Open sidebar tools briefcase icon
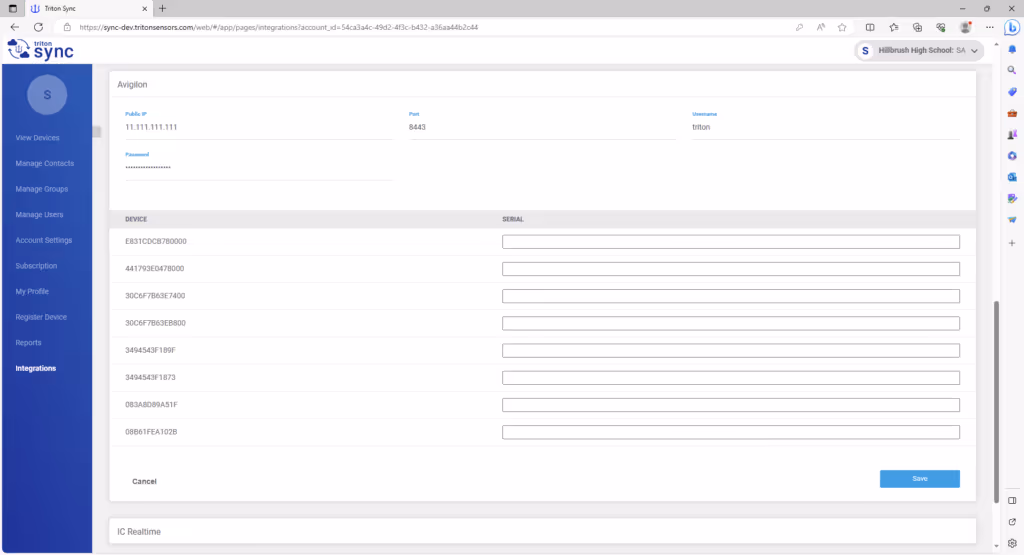This screenshot has height=555, width=1024. [x=1012, y=114]
